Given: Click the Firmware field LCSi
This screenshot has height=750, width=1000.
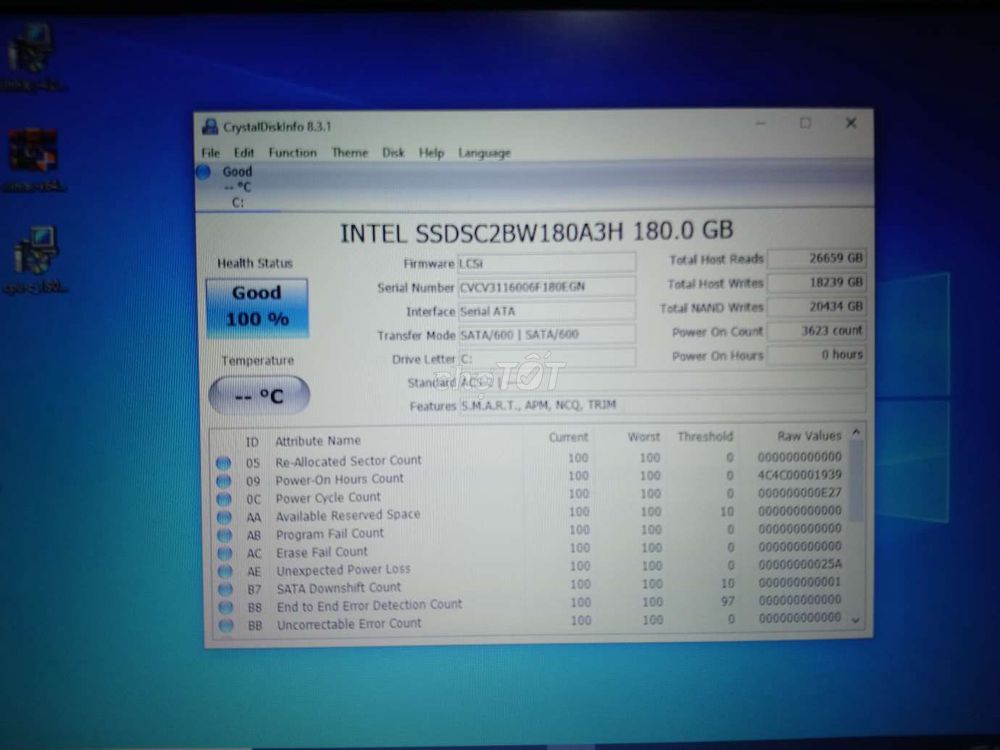Looking at the screenshot, I should [x=547, y=263].
